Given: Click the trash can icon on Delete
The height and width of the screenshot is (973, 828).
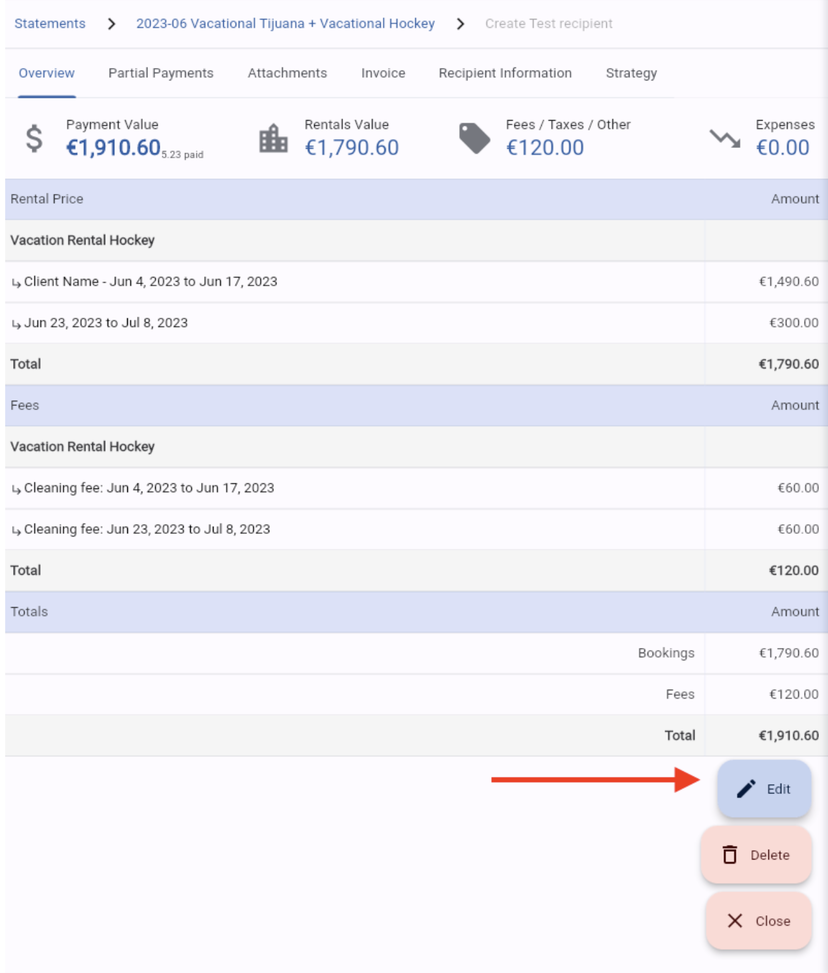Looking at the screenshot, I should (x=730, y=855).
